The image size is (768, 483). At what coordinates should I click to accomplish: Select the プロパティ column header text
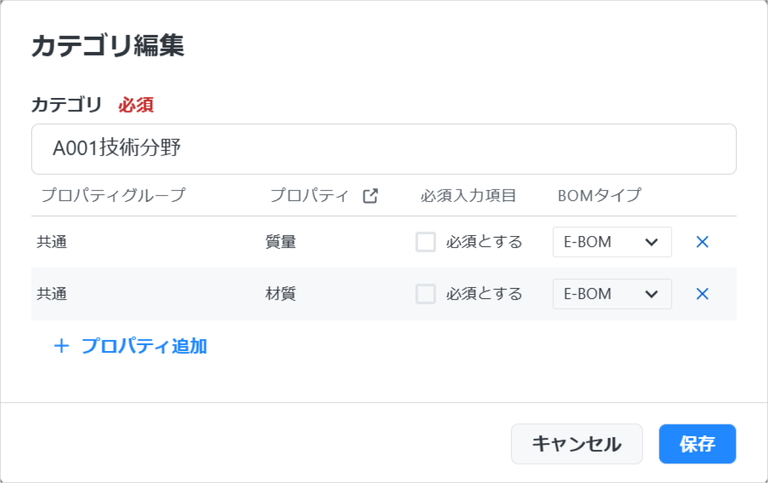(x=309, y=195)
